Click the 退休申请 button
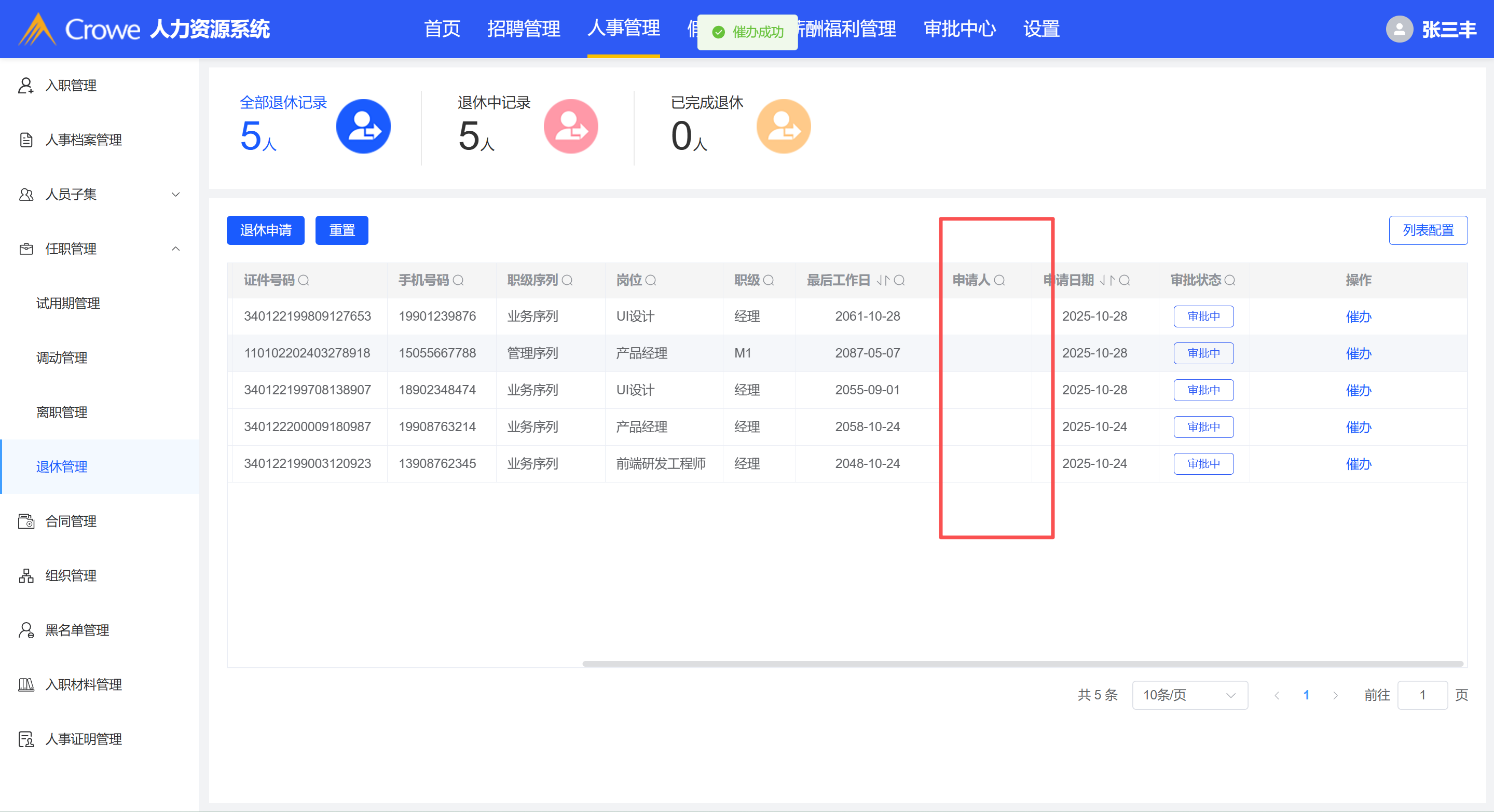The height and width of the screenshot is (812, 1494). point(266,230)
